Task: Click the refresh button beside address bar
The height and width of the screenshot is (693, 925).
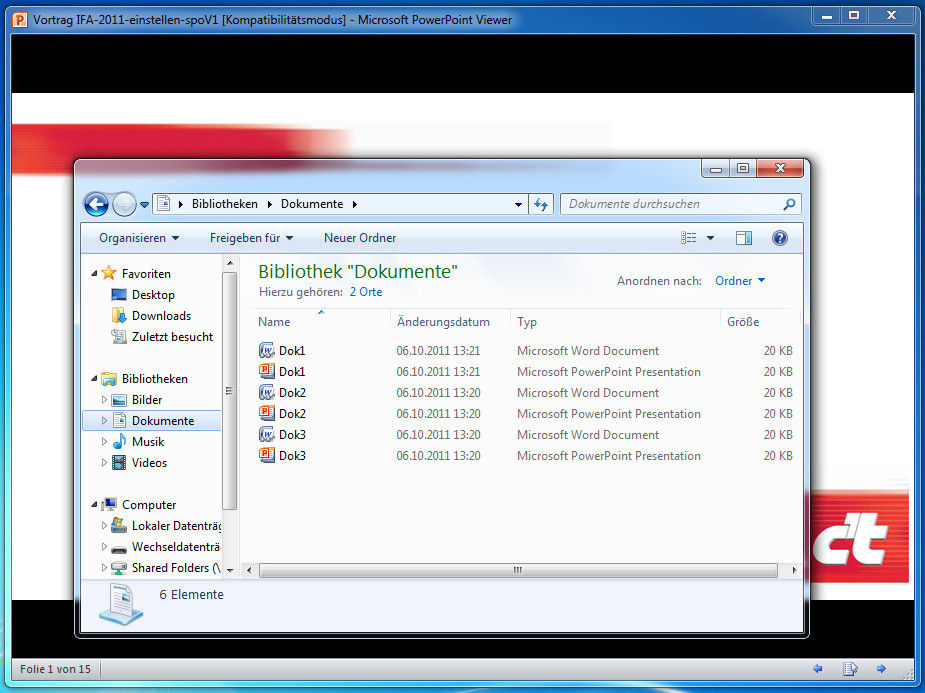Action: coord(540,204)
